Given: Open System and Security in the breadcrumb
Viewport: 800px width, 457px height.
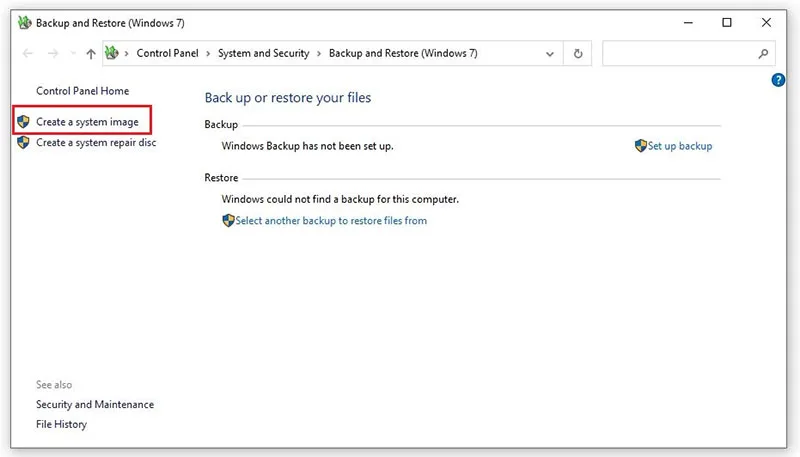Looking at the screenshot, I should click(x=263, y=53).
